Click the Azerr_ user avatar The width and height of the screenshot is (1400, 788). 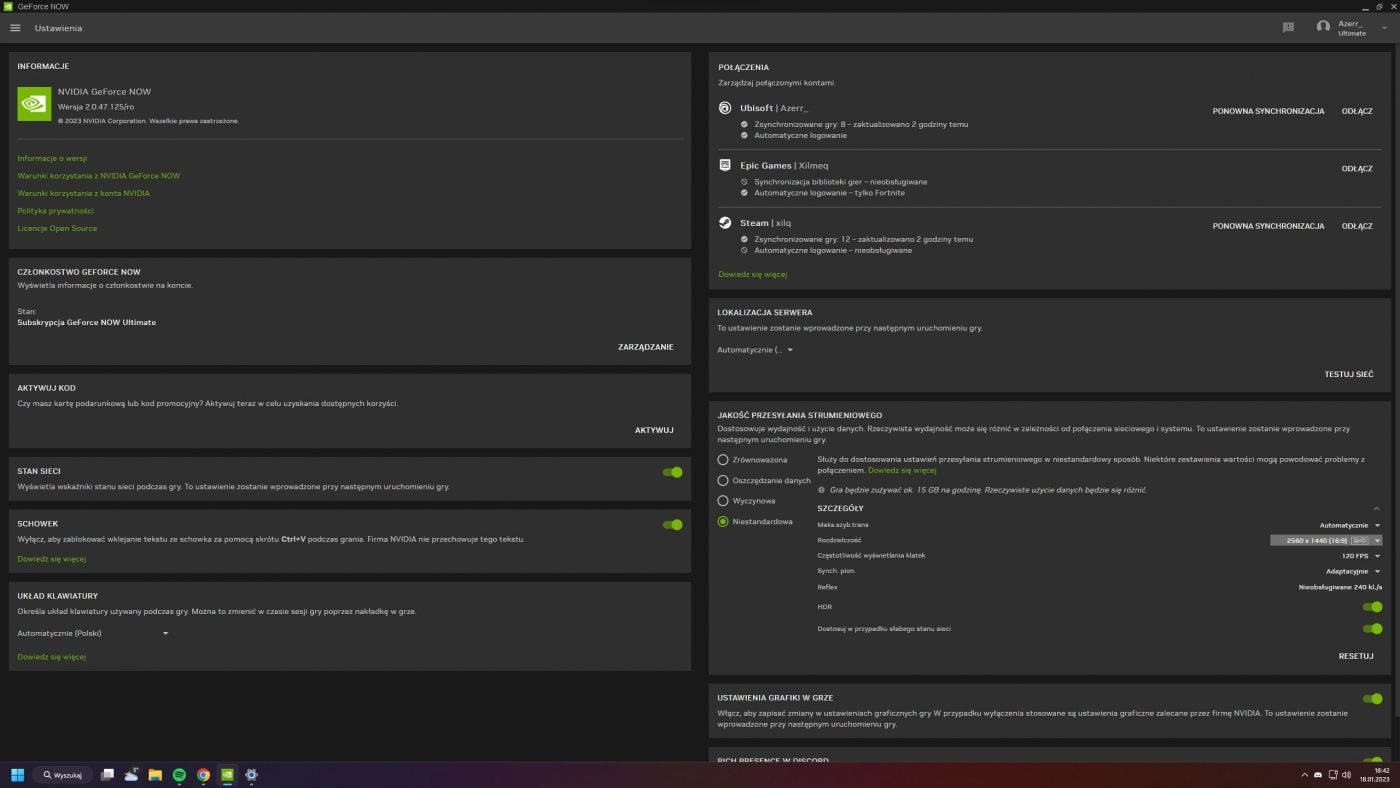tap(1323, 28)
